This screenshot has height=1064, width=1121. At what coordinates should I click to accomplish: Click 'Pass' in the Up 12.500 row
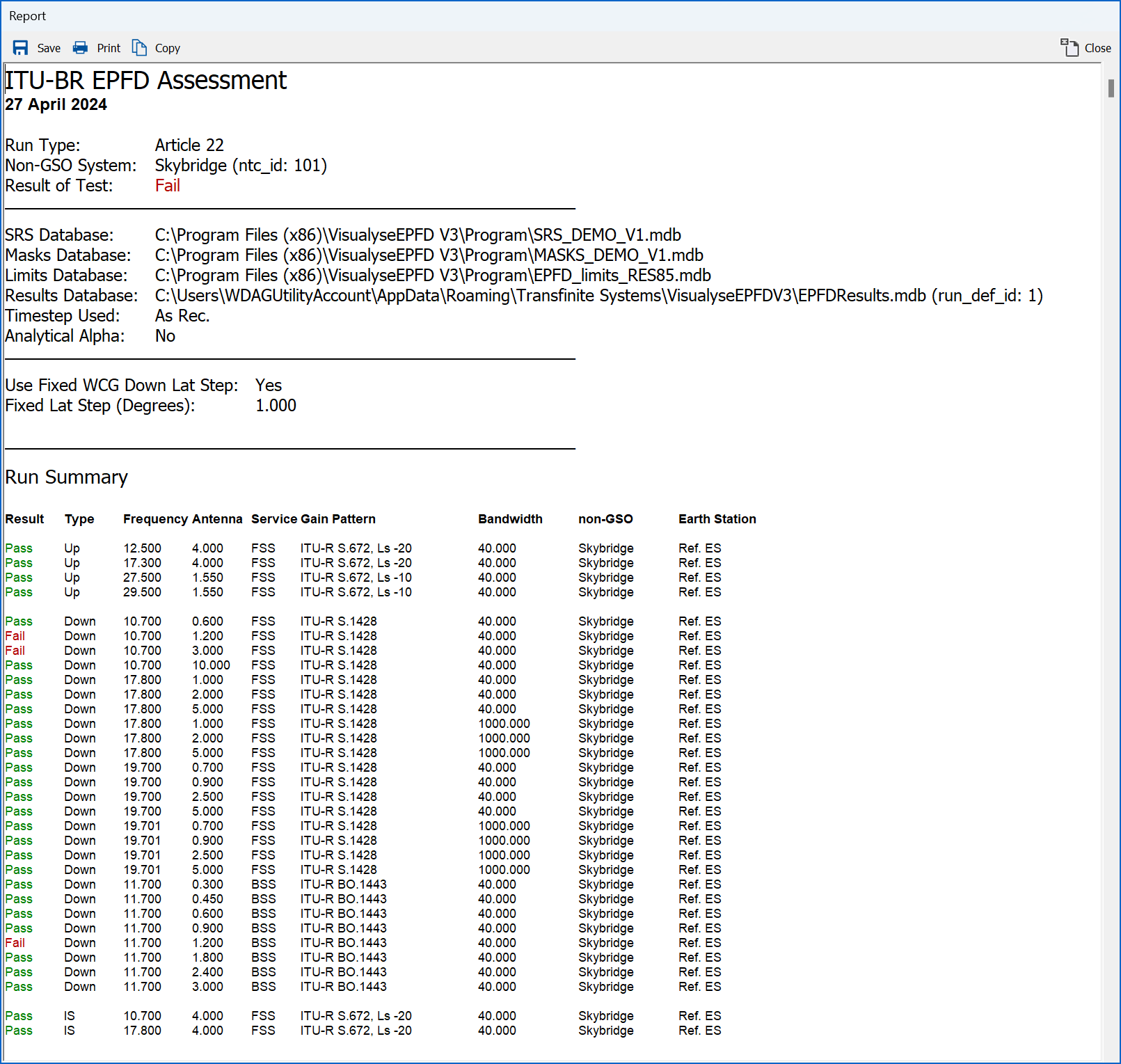pyautogui.click(x=19, y=548)
